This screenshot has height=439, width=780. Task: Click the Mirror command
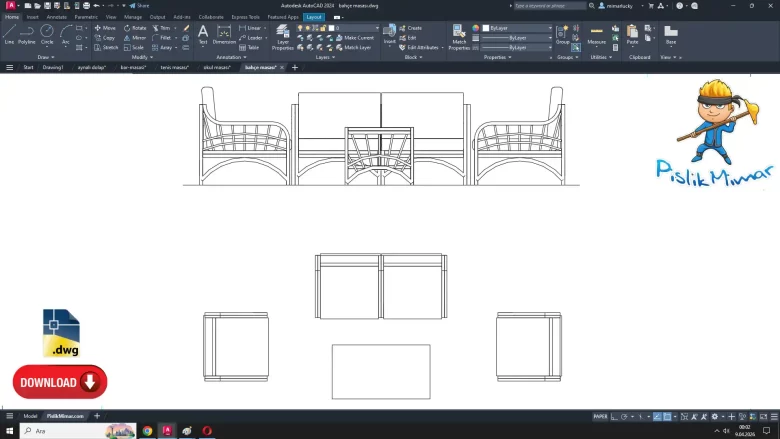tap(135, 38)
